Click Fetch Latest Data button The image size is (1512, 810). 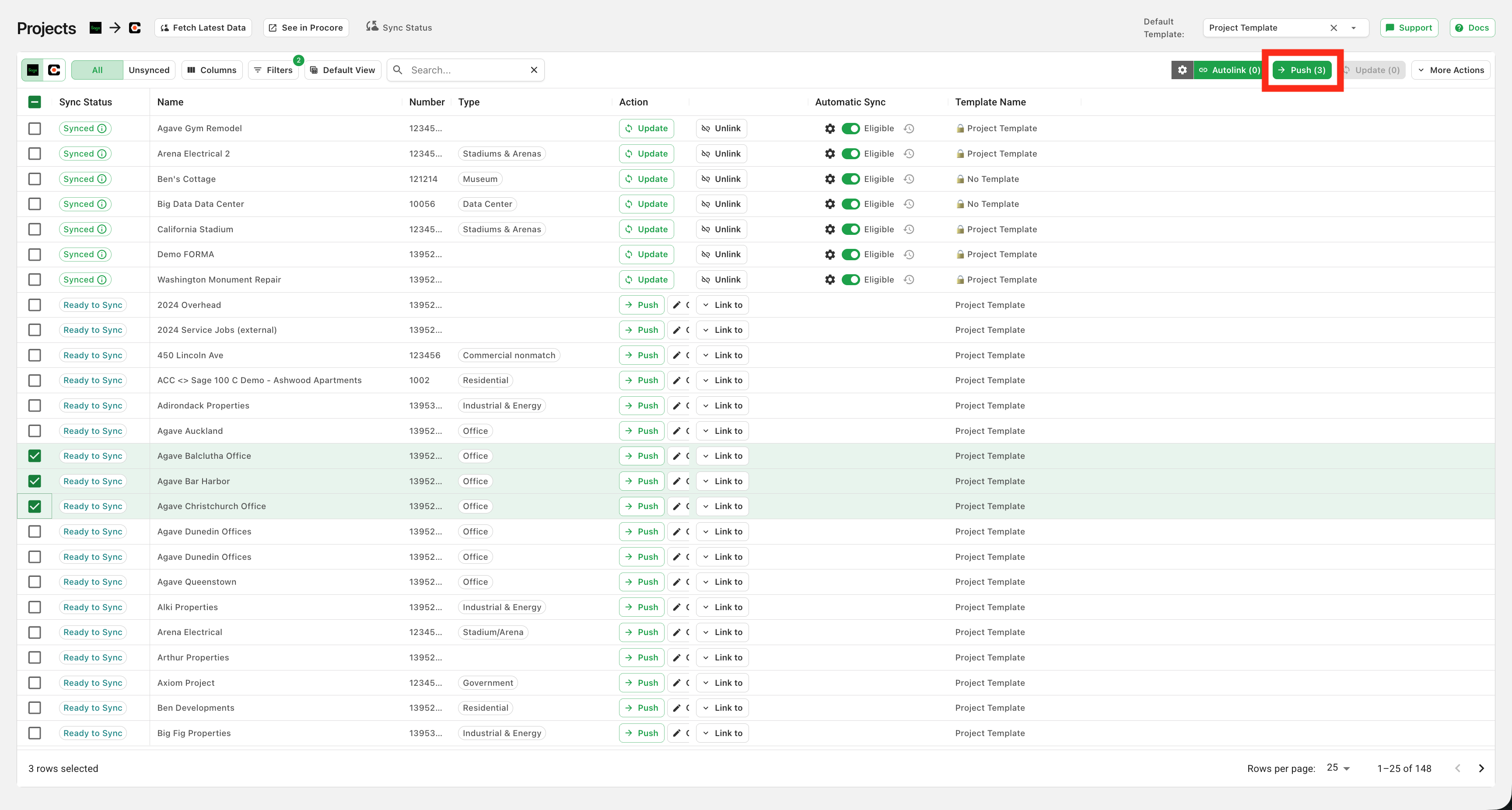[x=203, y=28]
